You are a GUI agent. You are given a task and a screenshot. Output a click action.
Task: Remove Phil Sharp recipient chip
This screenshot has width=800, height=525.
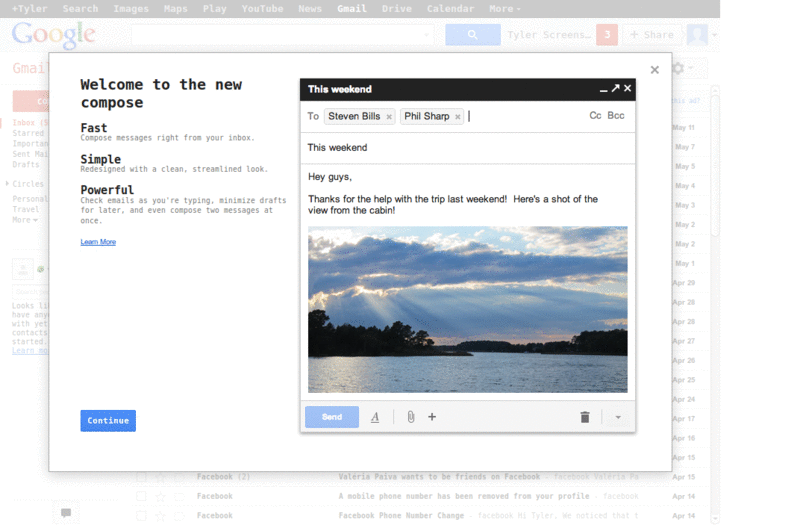458,117
